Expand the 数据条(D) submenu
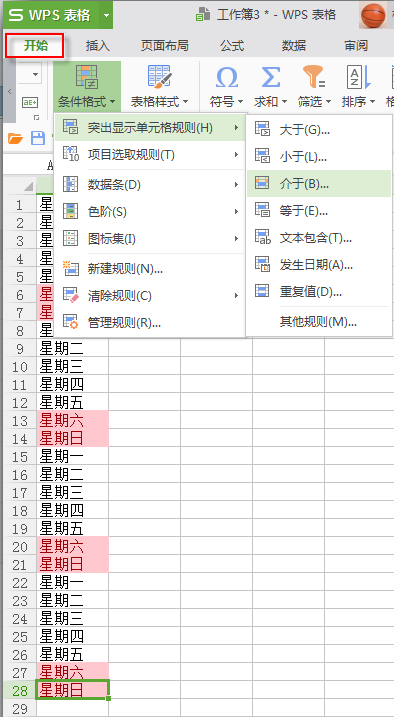 point(150,185)
